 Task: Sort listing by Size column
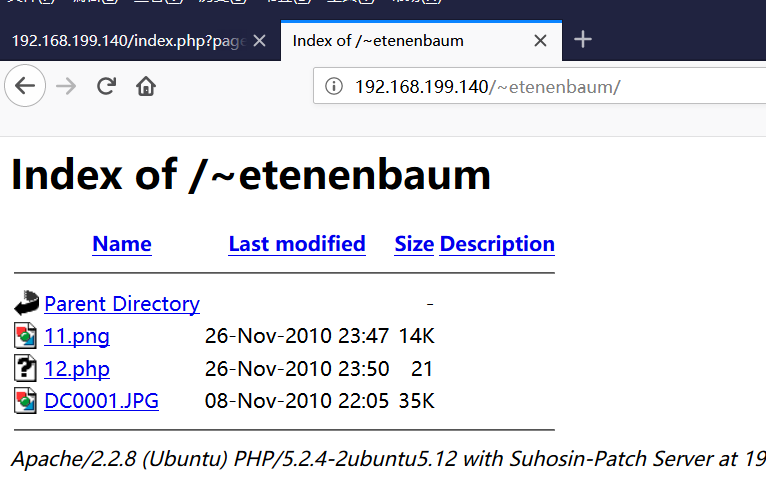point(414,244)
